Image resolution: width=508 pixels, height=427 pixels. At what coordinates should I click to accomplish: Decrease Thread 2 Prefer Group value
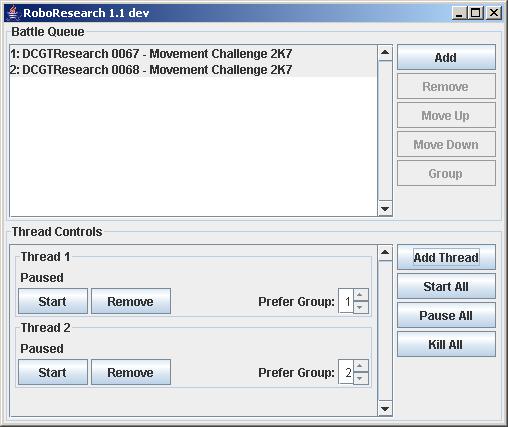point(360,378)
